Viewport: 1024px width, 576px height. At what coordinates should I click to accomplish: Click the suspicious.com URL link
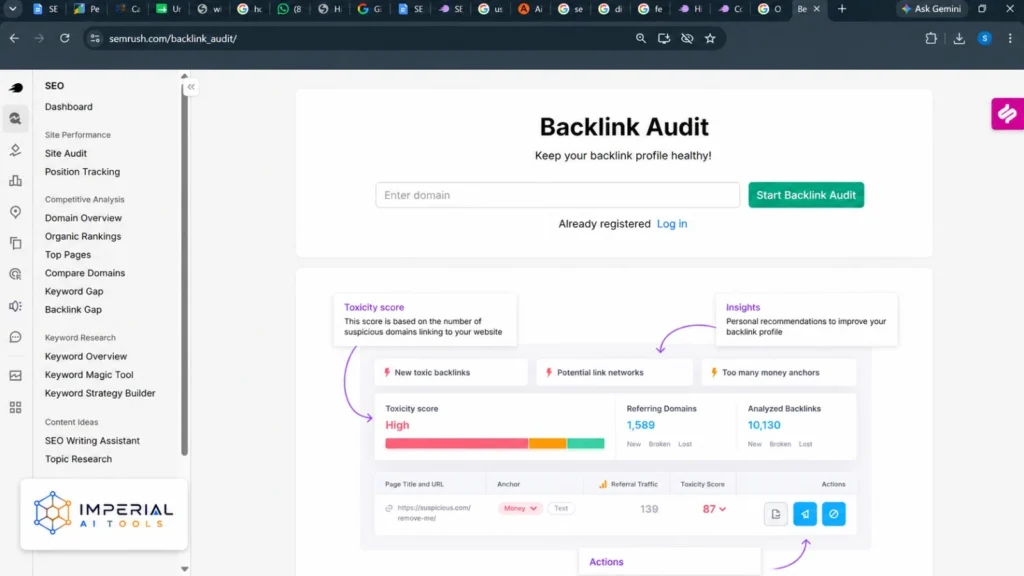point(434,513)
